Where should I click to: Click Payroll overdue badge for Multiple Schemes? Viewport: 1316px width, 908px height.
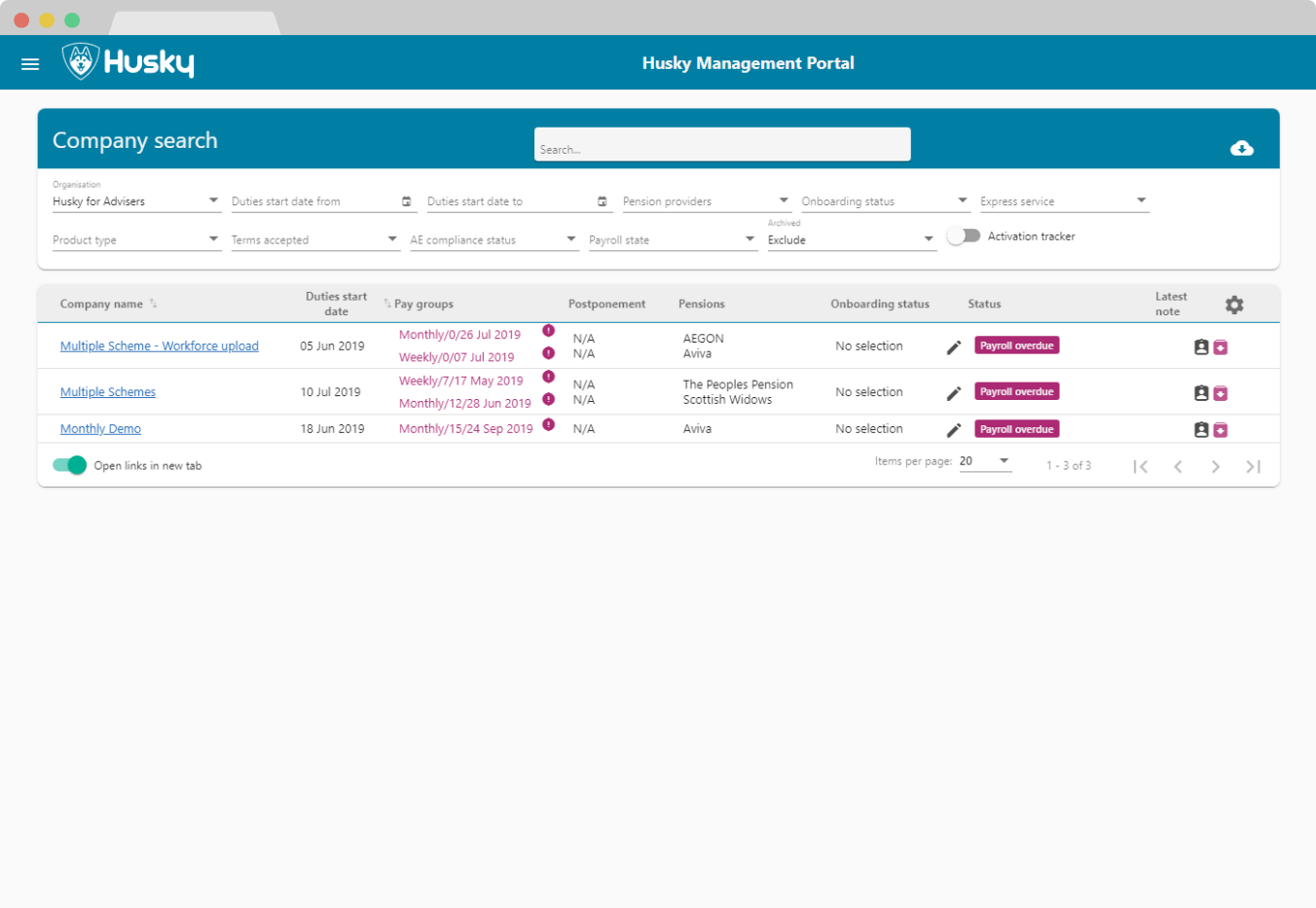(1016, 392)
